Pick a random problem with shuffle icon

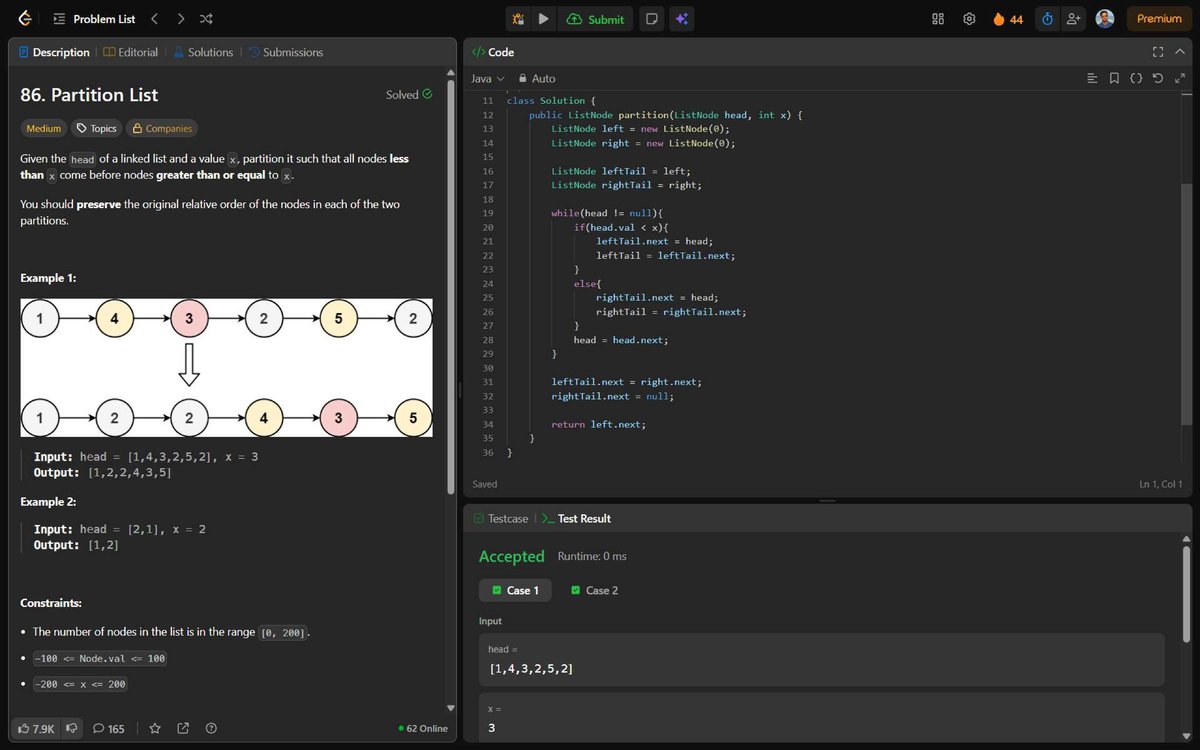point(205,19)
